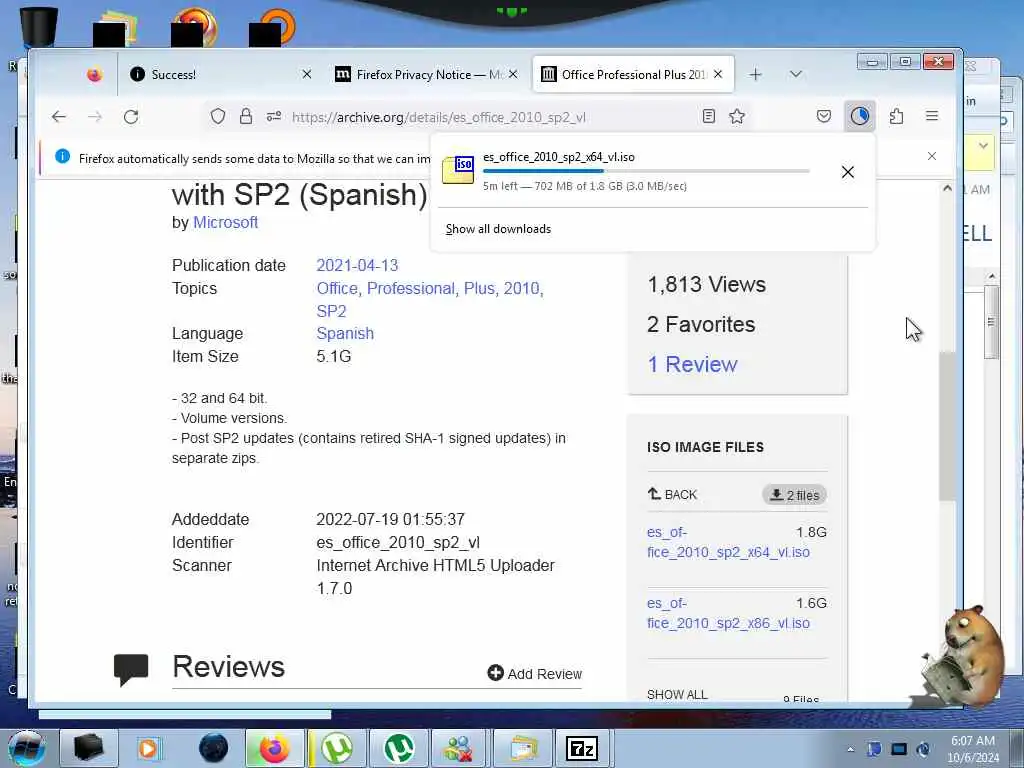
Task: Click SHOW ALL files link
Action: tap(677, 694)
